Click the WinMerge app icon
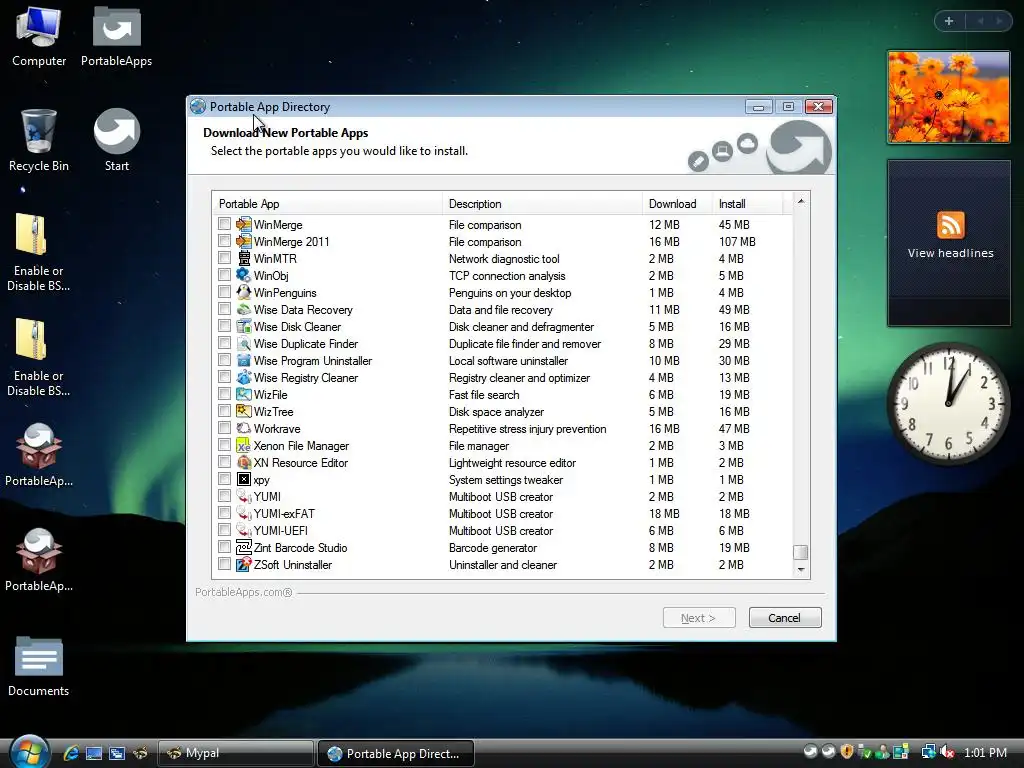The width and height of the screenshot is (1024, 768). [x=244, y=224]
